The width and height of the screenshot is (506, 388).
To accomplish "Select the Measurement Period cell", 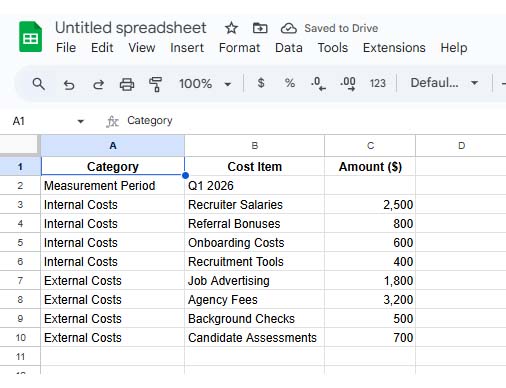I will pos(113,185).
